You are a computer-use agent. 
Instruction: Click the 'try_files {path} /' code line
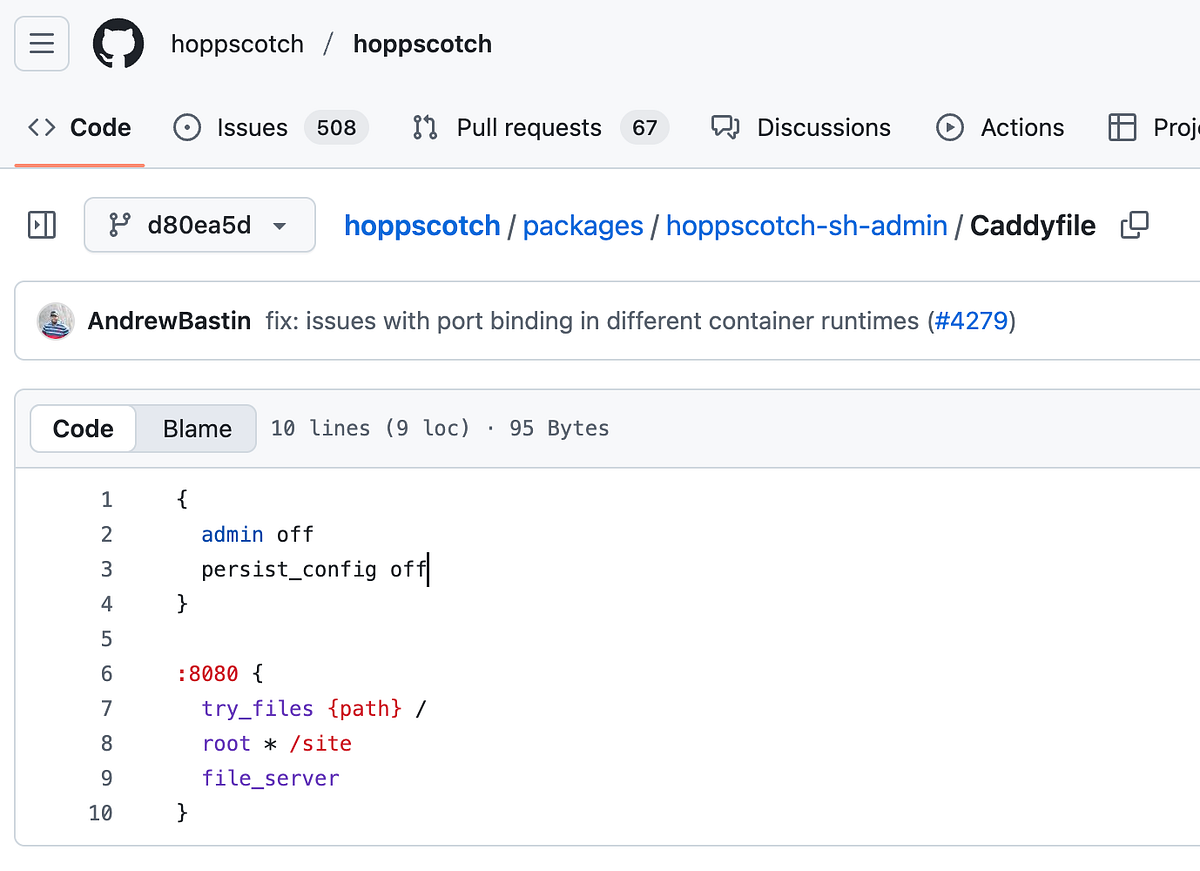click(314, 708)
